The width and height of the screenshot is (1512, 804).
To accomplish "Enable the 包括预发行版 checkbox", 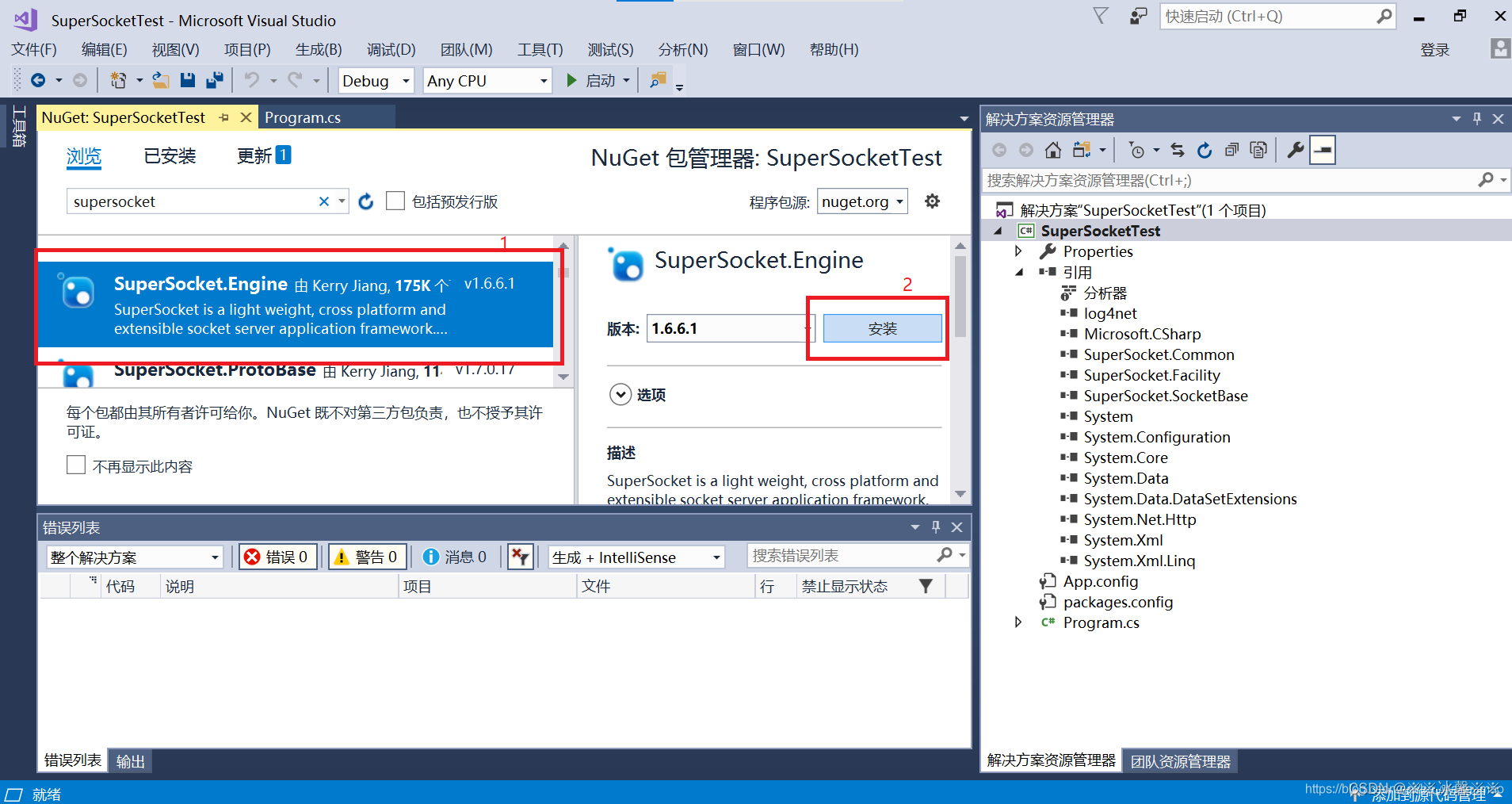I will [x=395, y=201].
